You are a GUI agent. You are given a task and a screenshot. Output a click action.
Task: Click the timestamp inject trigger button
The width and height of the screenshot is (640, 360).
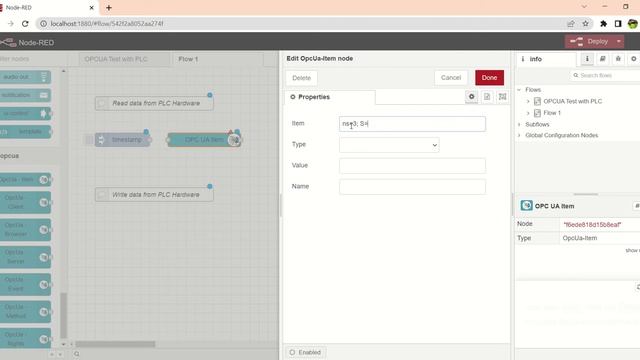tap(89, 140)
